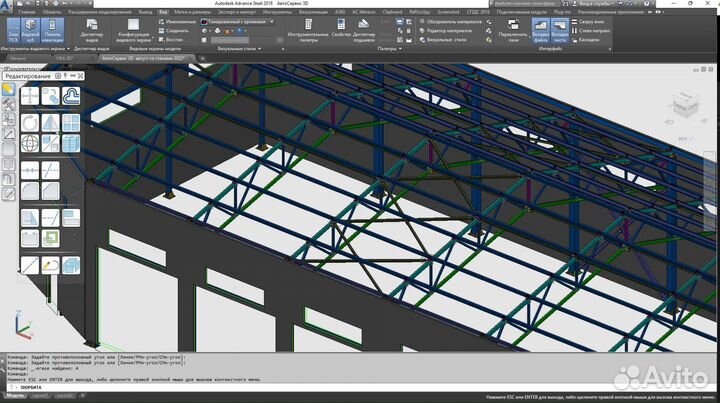720x403 pixels.
Task: Open editing palette settings gear icon
Action: click(58, 76)
